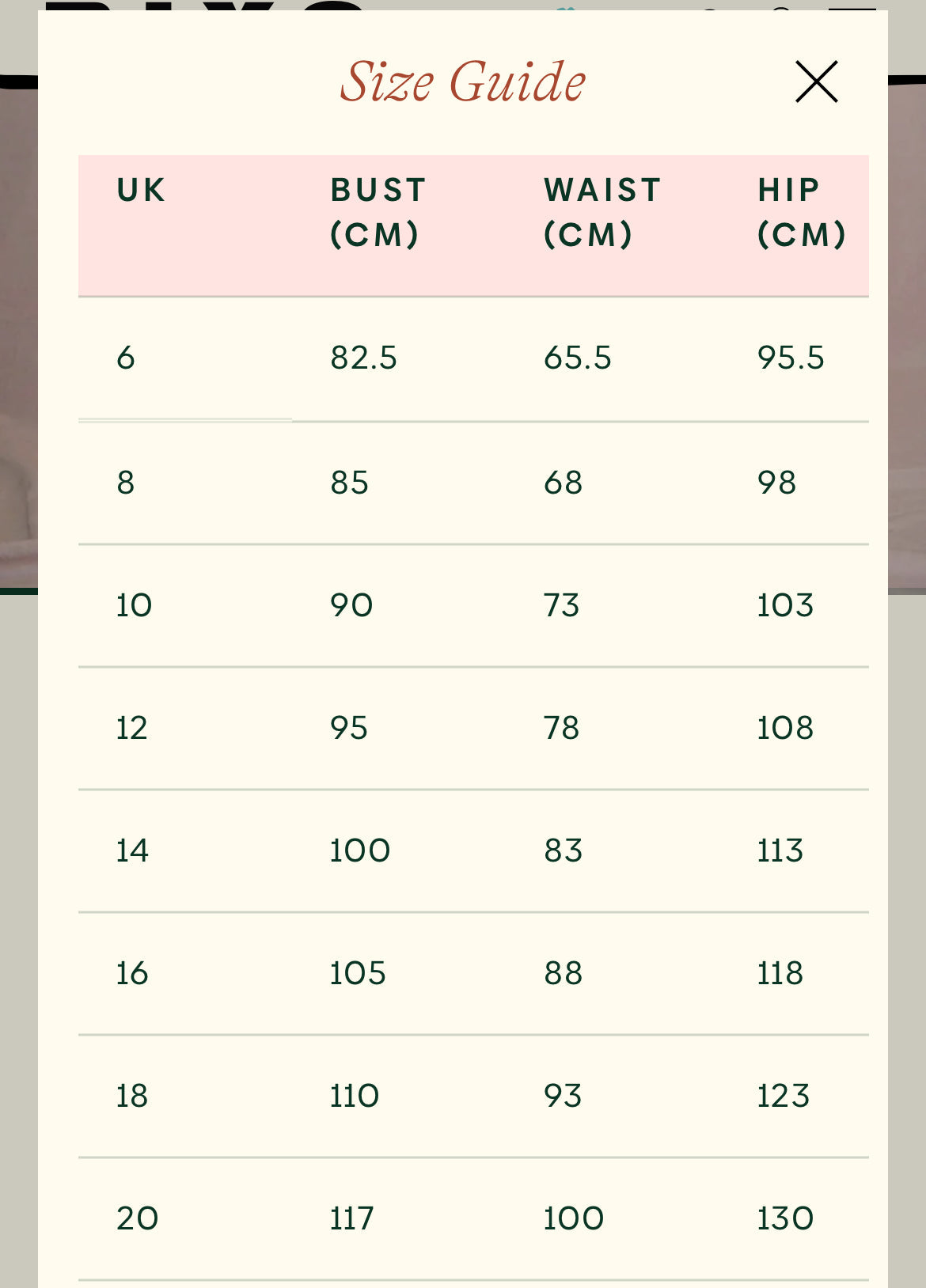Click the 78 waist value
Image resolution: width=926 pixels, height=1288 pixels.
point(562,728)
